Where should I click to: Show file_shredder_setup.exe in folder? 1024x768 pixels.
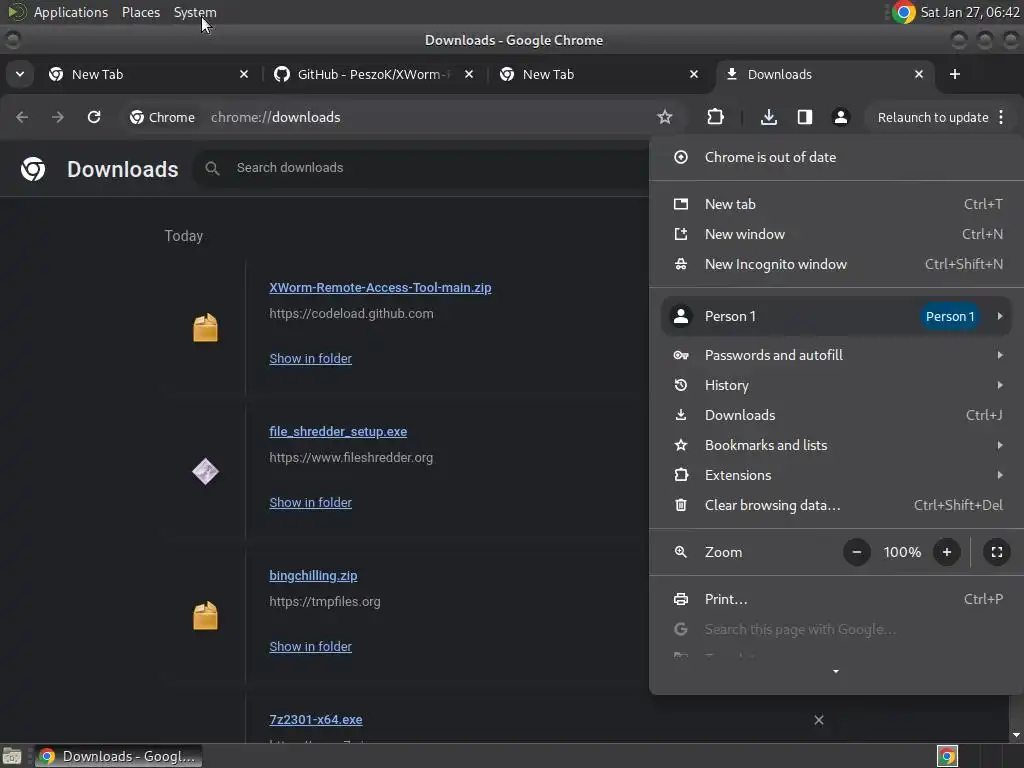click(311, 503)
